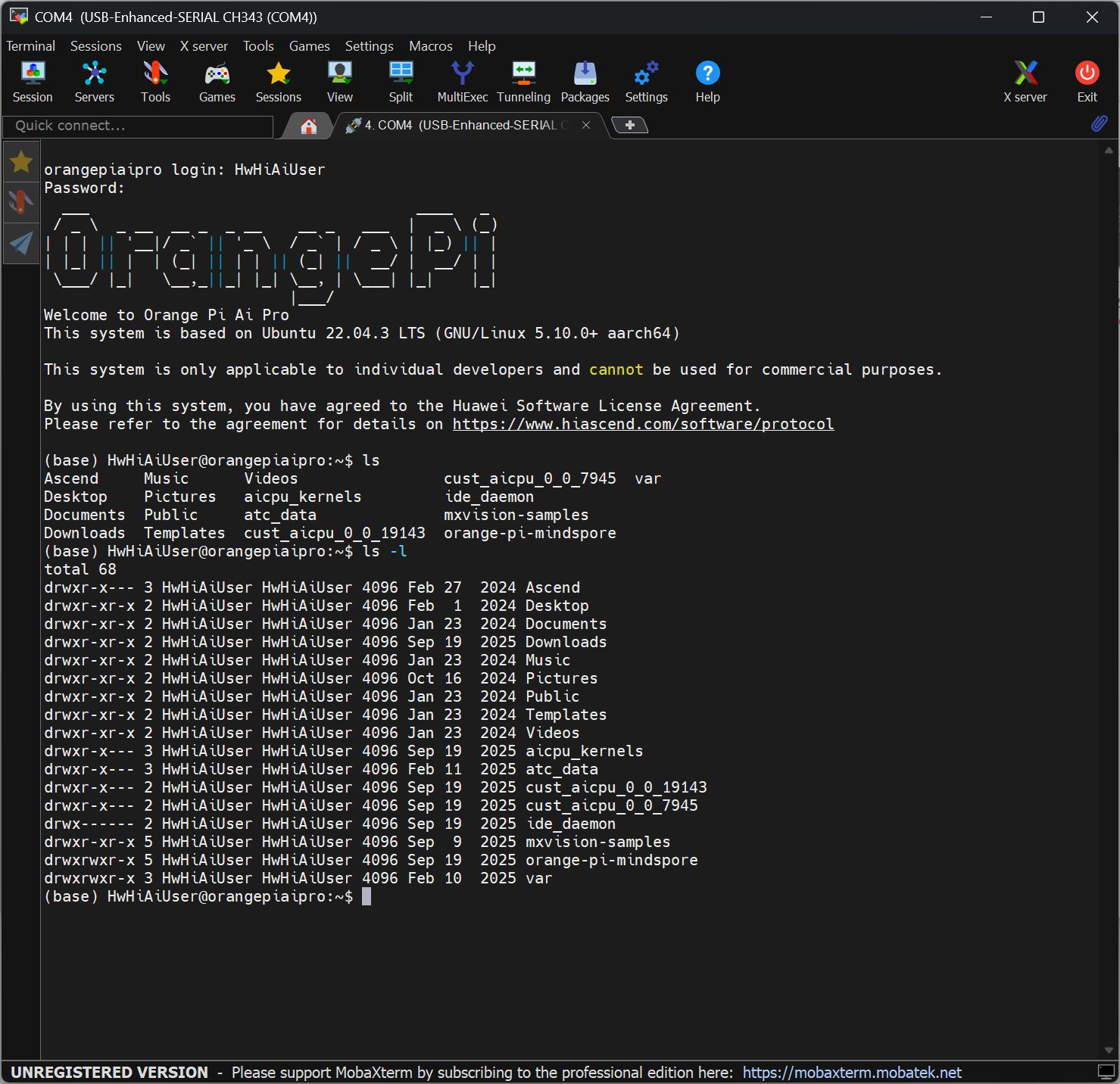The width and height of the screenshot is (1120, 1084).
Task: Click the paperclip attachment icon
Action: 1099,123
